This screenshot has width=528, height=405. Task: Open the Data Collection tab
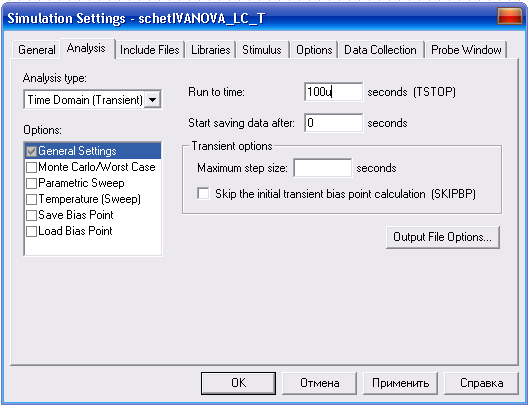pyautogui.click(x=381, y=50)
